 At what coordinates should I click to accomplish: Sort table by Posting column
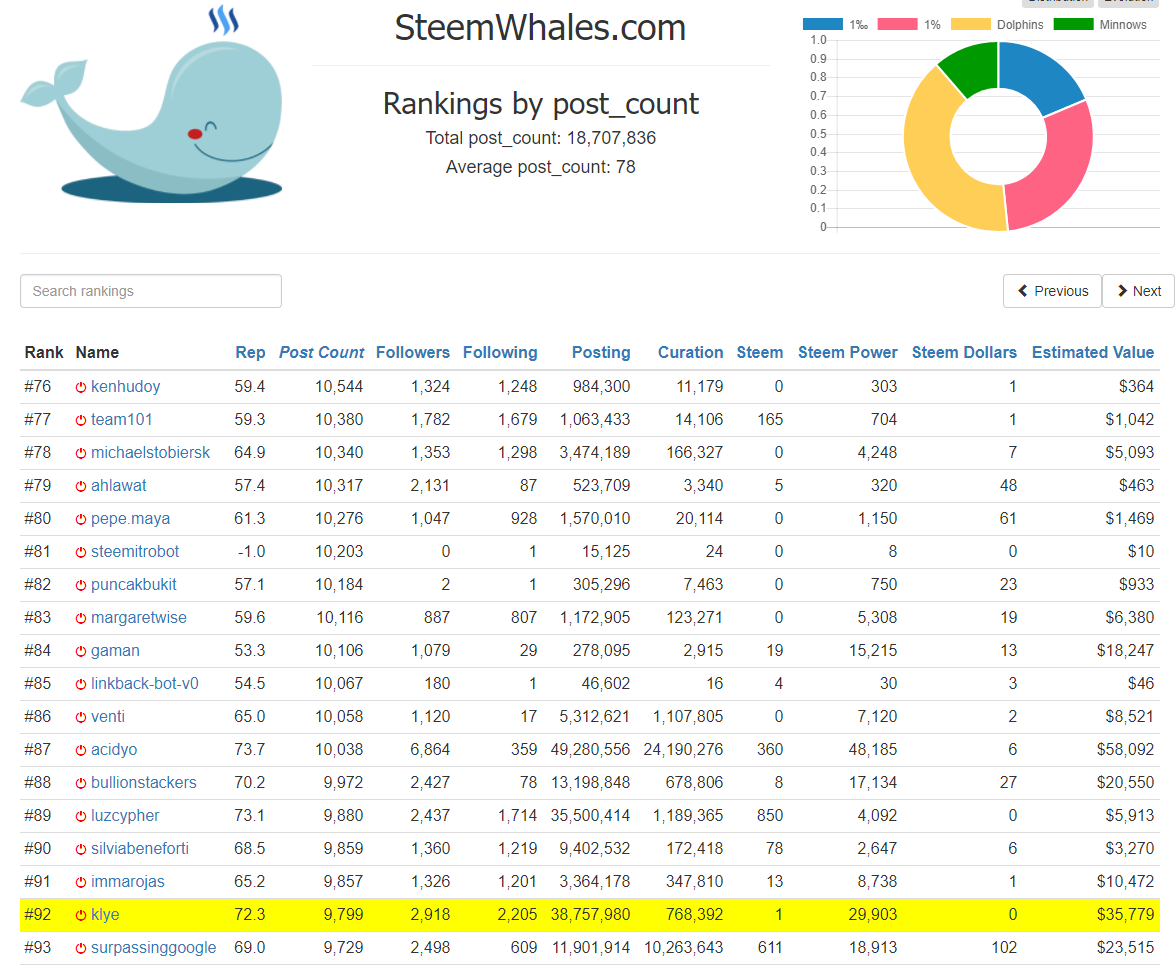click(x=601, y=352)
